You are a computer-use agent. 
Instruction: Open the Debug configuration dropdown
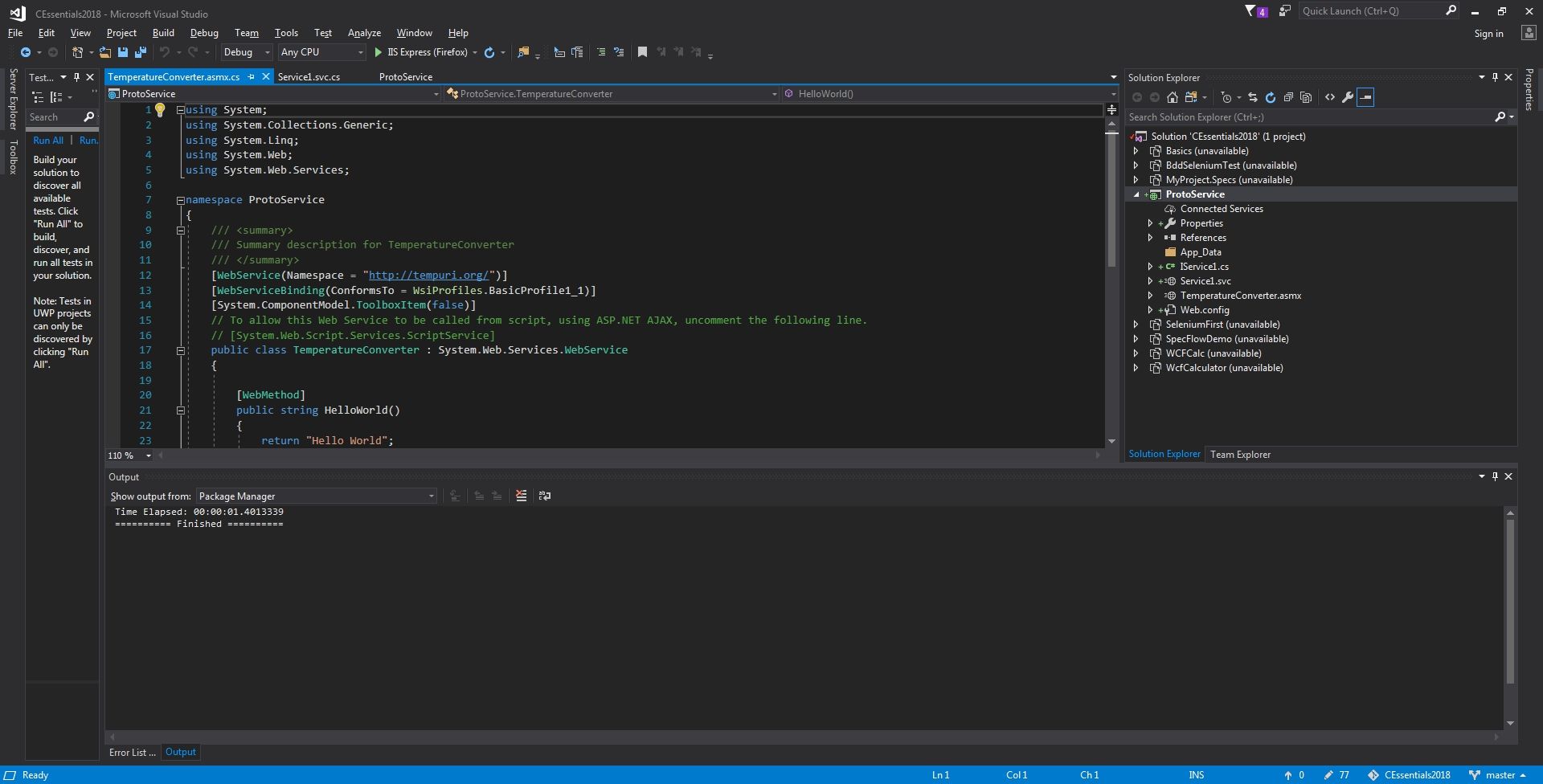(x=246, y=52)
